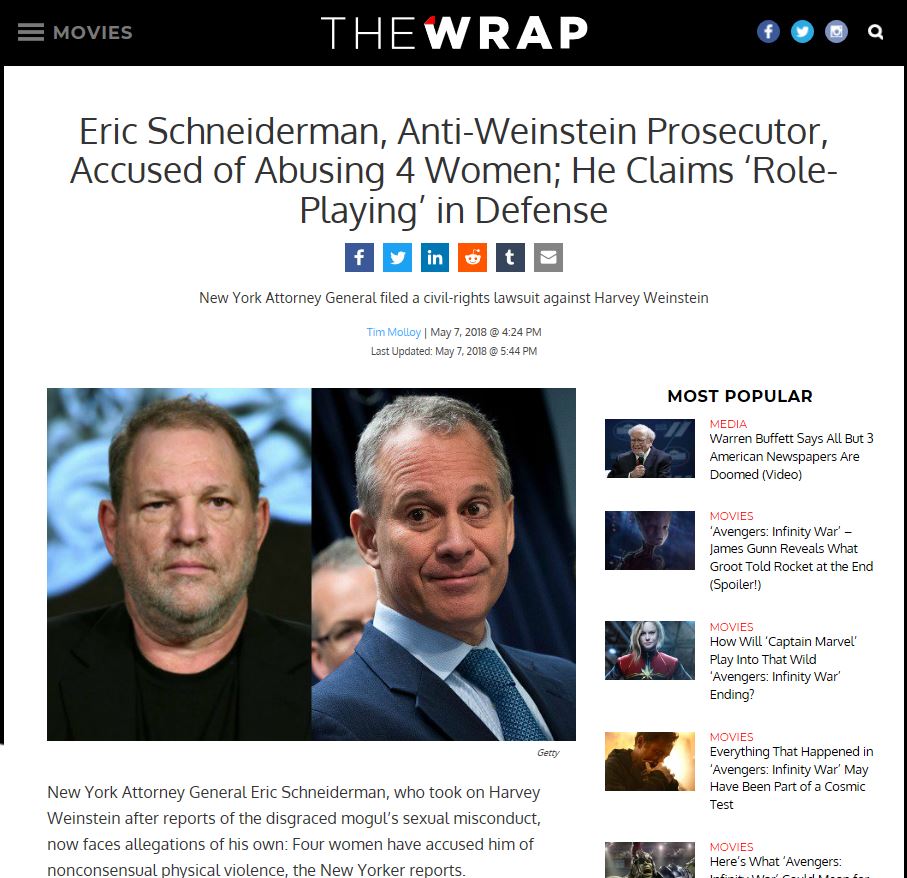This screenshot has width=907, height=878.
Task: Share article on Twitter
Action: point(397,257)
